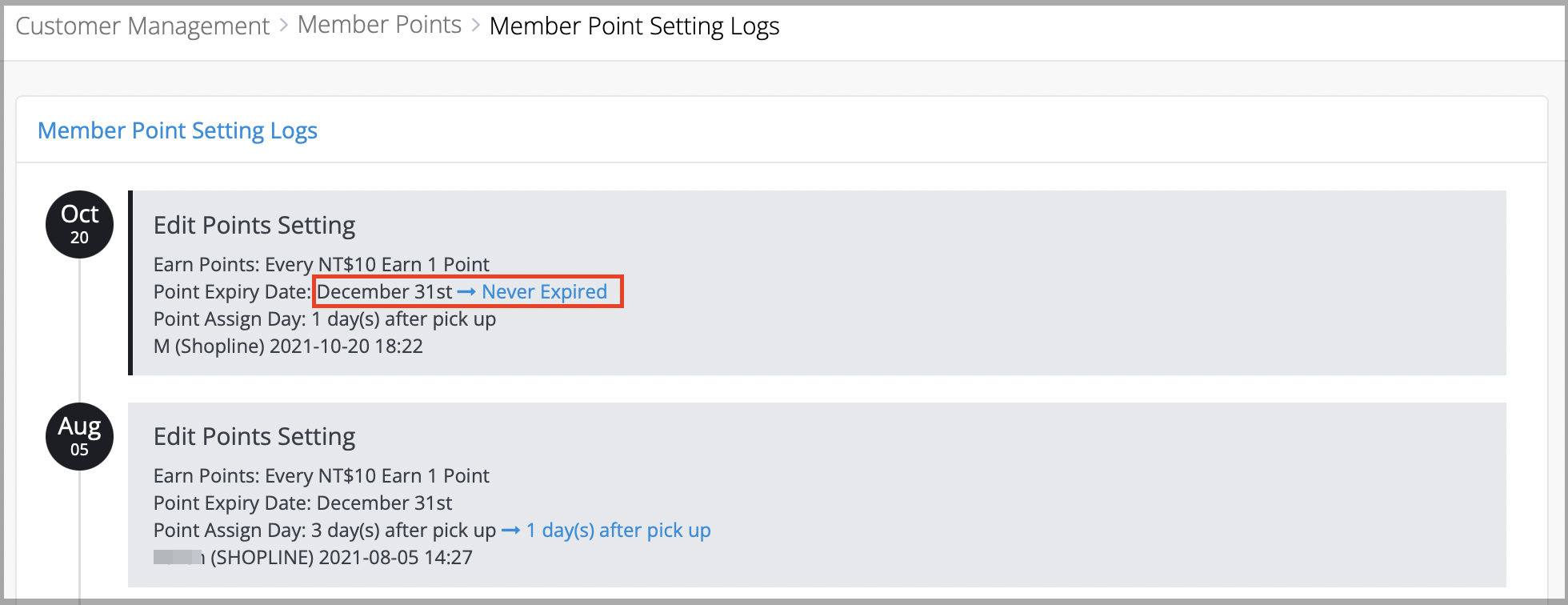The height and width of the screenshot is (605, 1568).
Task: Open Customer Management breadcrumb link
Action: (x=142, y=26)
